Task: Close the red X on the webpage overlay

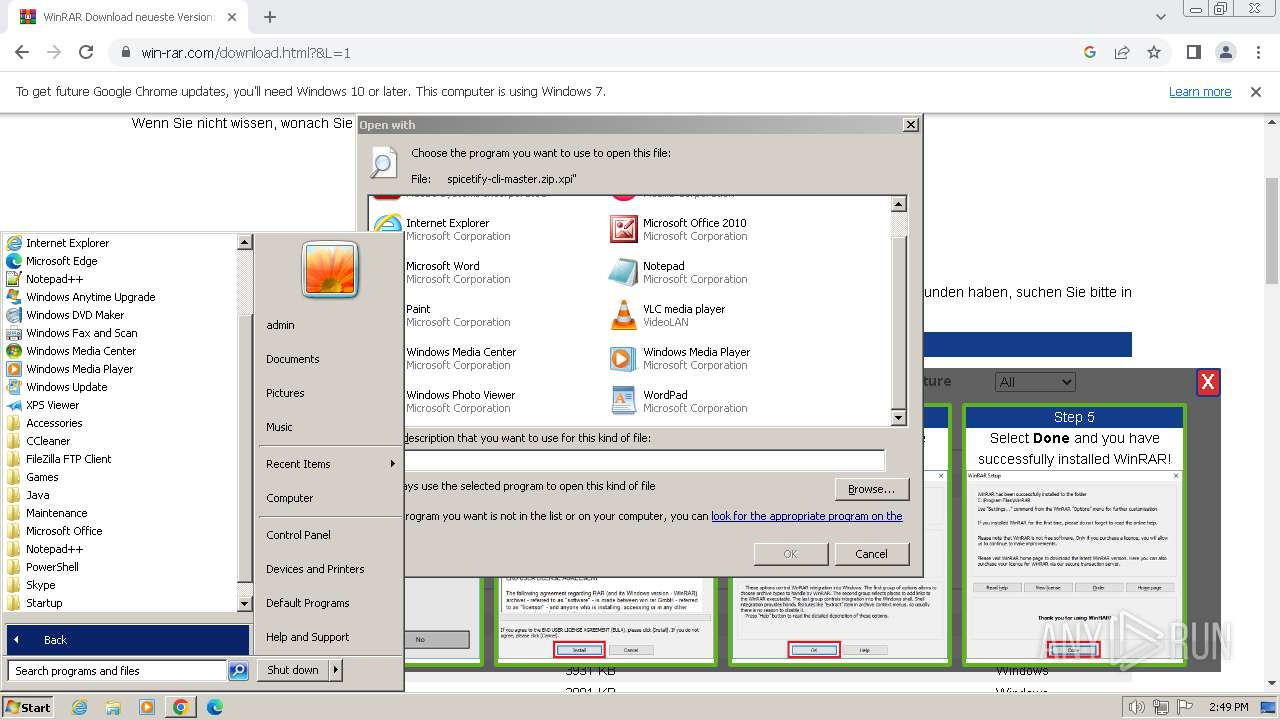Action: 1208,382
